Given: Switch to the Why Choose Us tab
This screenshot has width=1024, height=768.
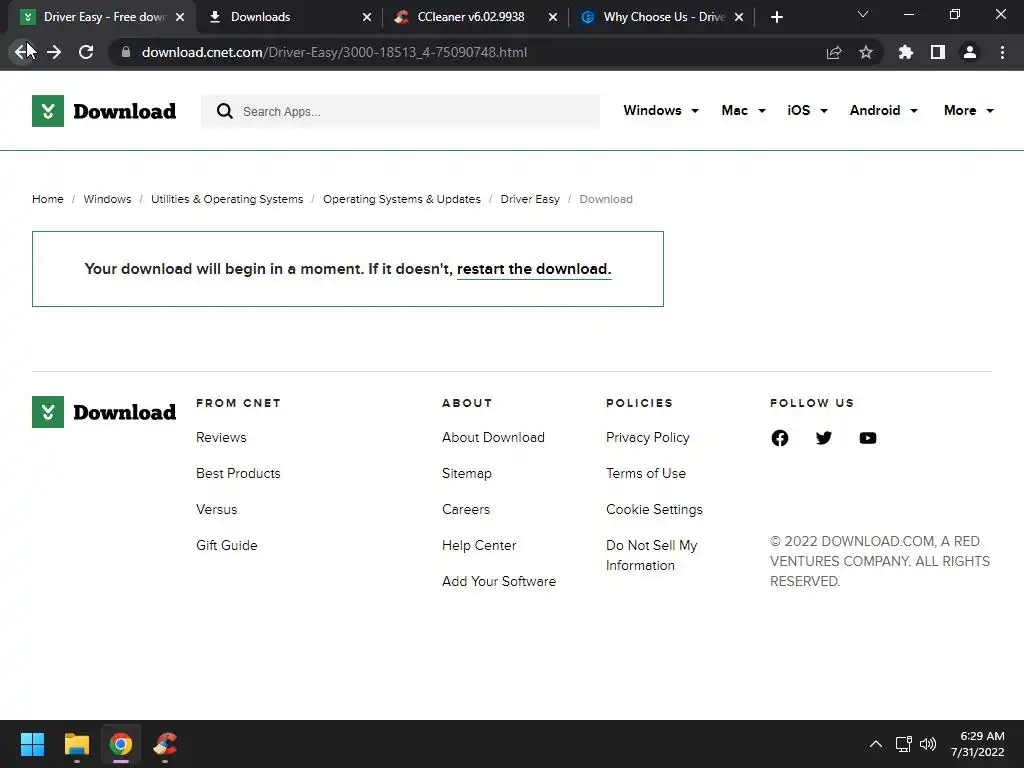Looking at the screenshot, I should coord(660,17).
